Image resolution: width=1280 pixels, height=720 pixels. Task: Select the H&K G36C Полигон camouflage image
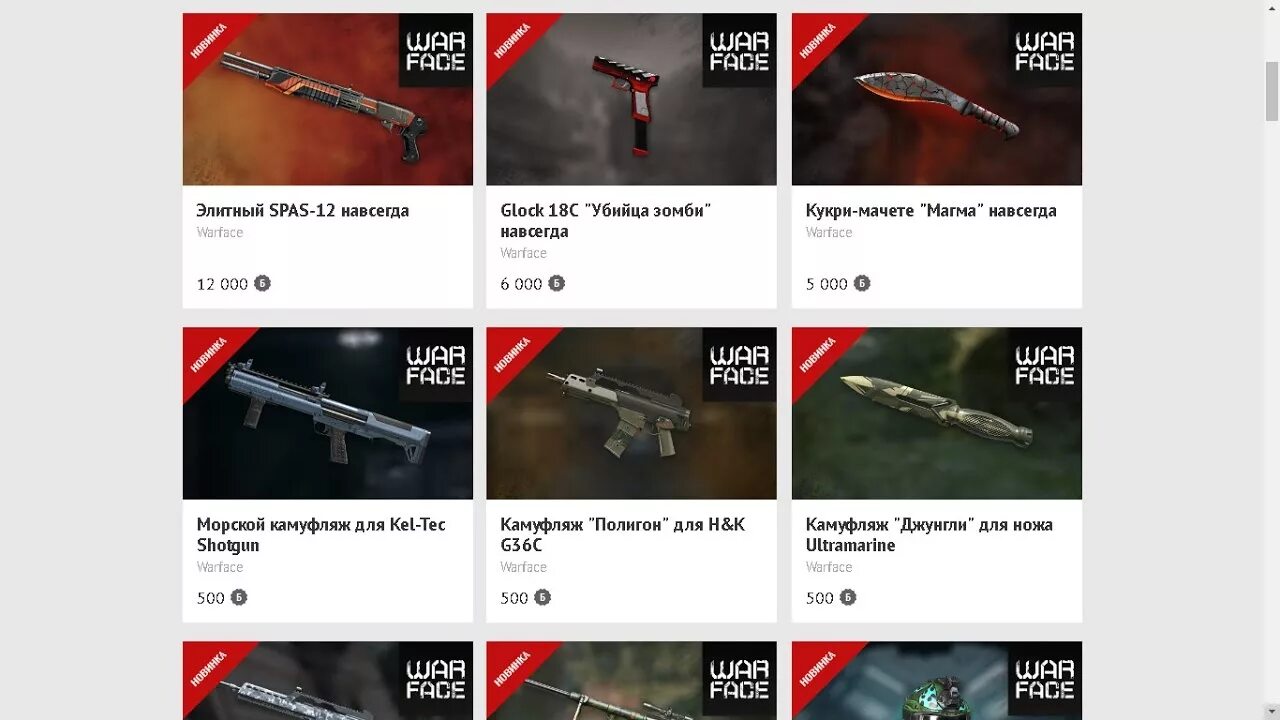[x=632, y=413]
